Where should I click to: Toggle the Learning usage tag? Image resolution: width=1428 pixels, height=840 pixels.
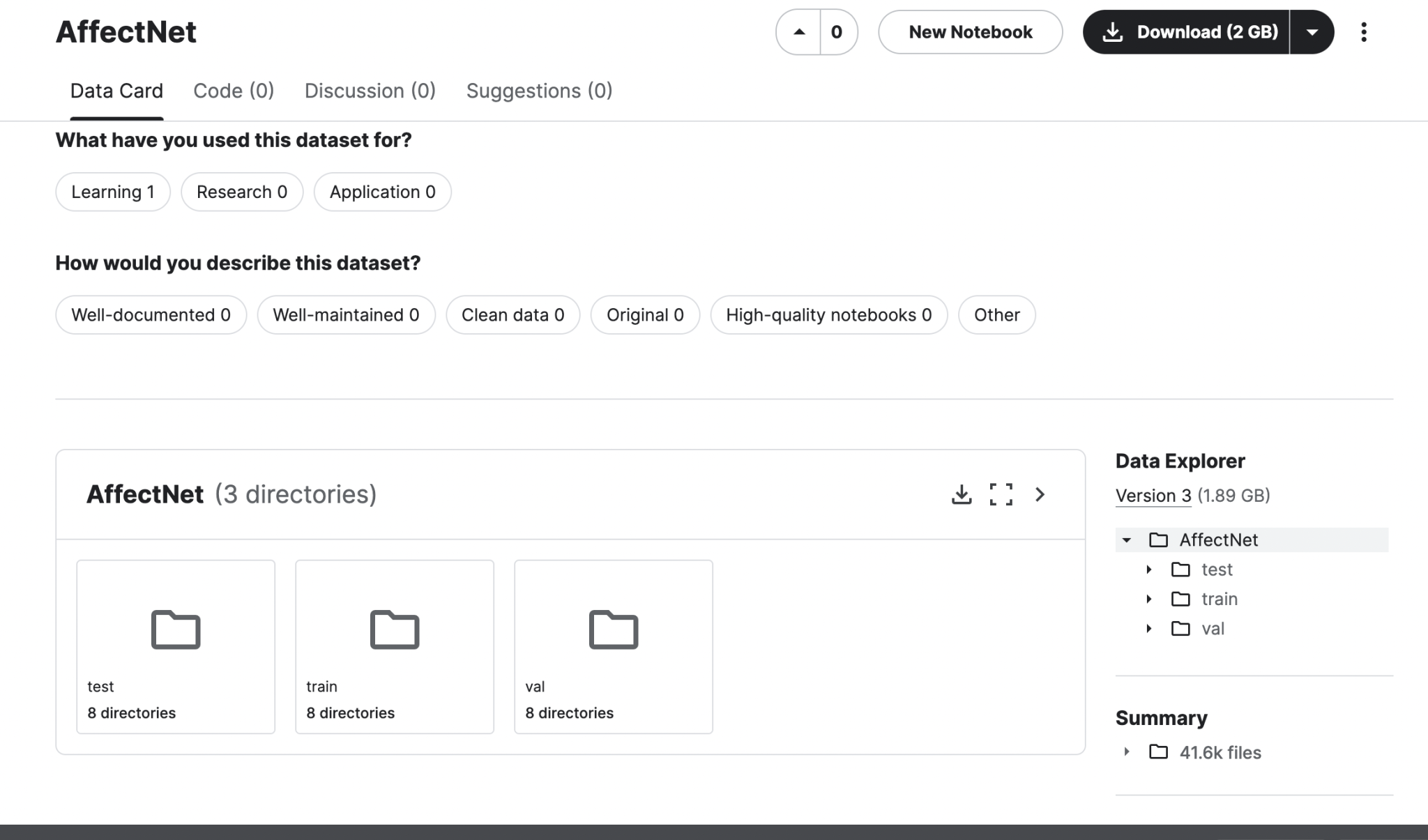click(113, 192)
